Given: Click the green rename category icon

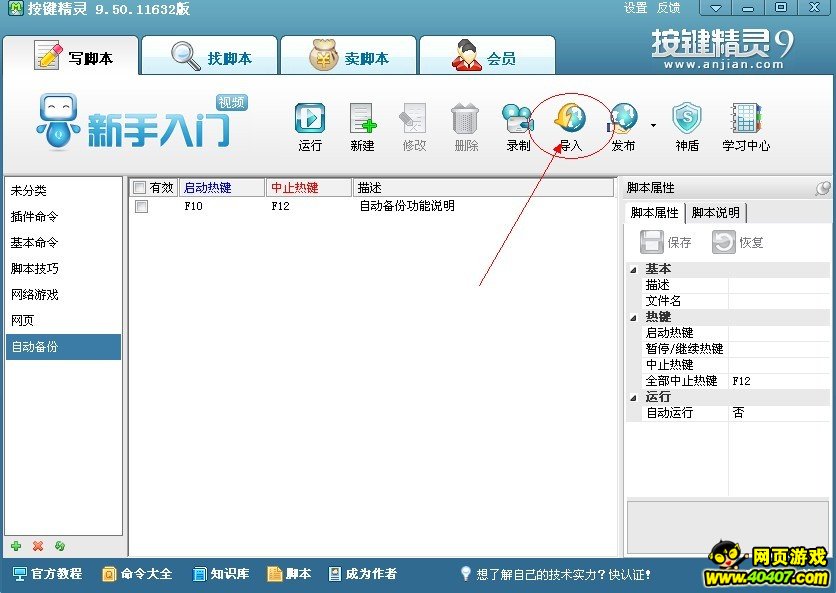Looking at the screenshot, I should point(60,546).
